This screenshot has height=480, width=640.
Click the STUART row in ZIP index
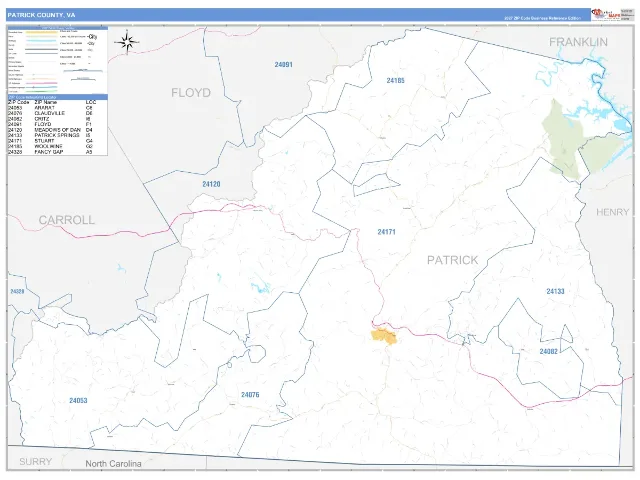(58, 141)
